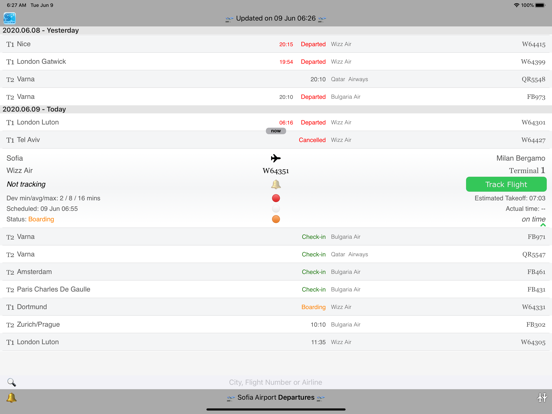The width and height of the screenshot is (552, 414).
Task: Tap the magnifier search icon
Action: (11, 382)
